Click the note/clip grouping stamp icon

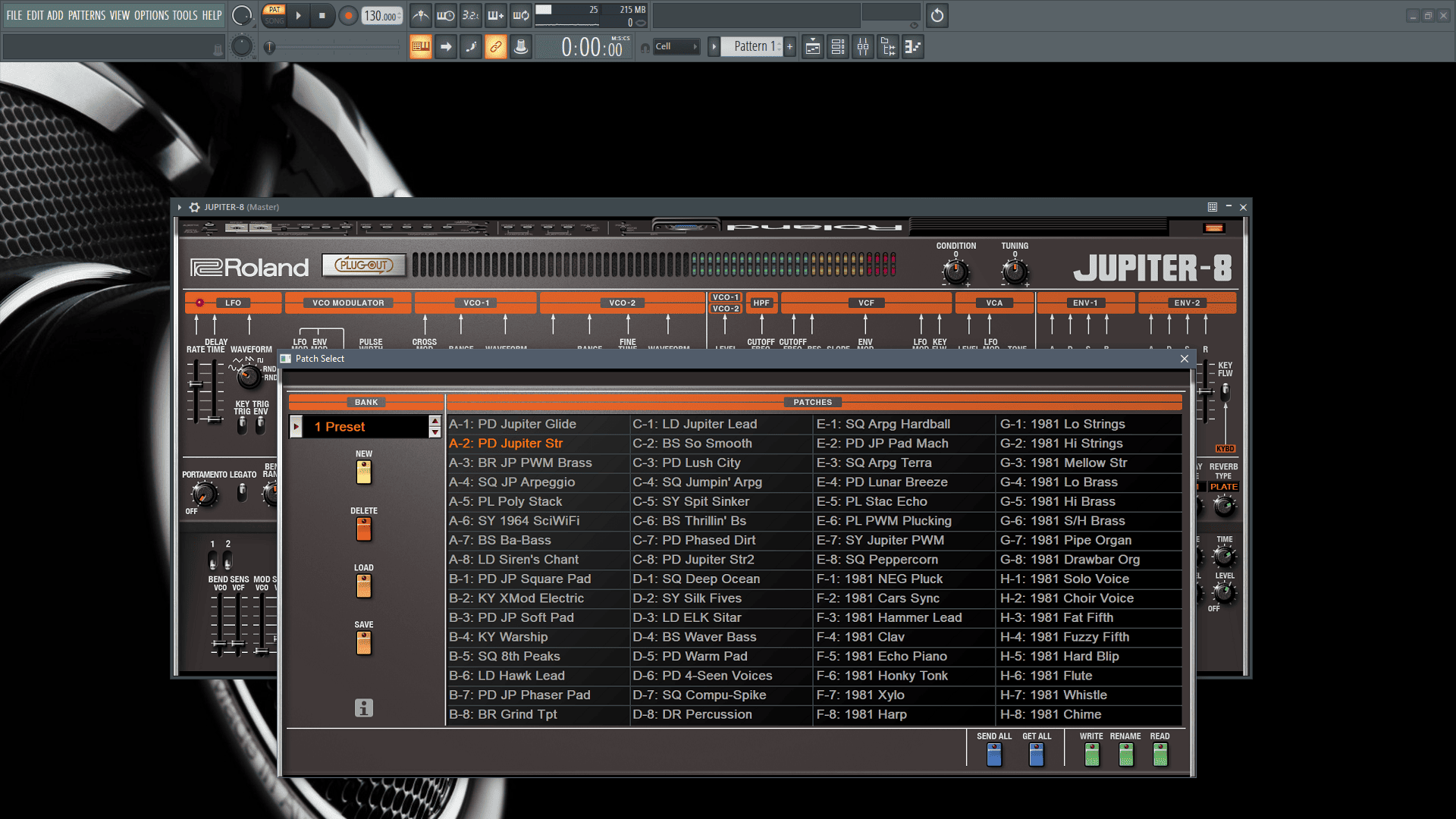pyautogui.click(x=521, y=47)
